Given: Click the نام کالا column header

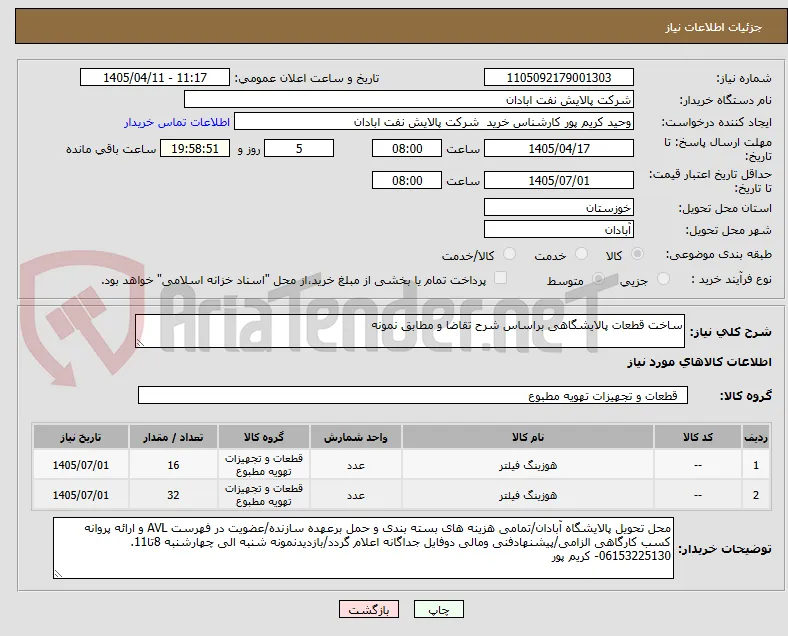Looking at the screenshot, I should [528, 437].
